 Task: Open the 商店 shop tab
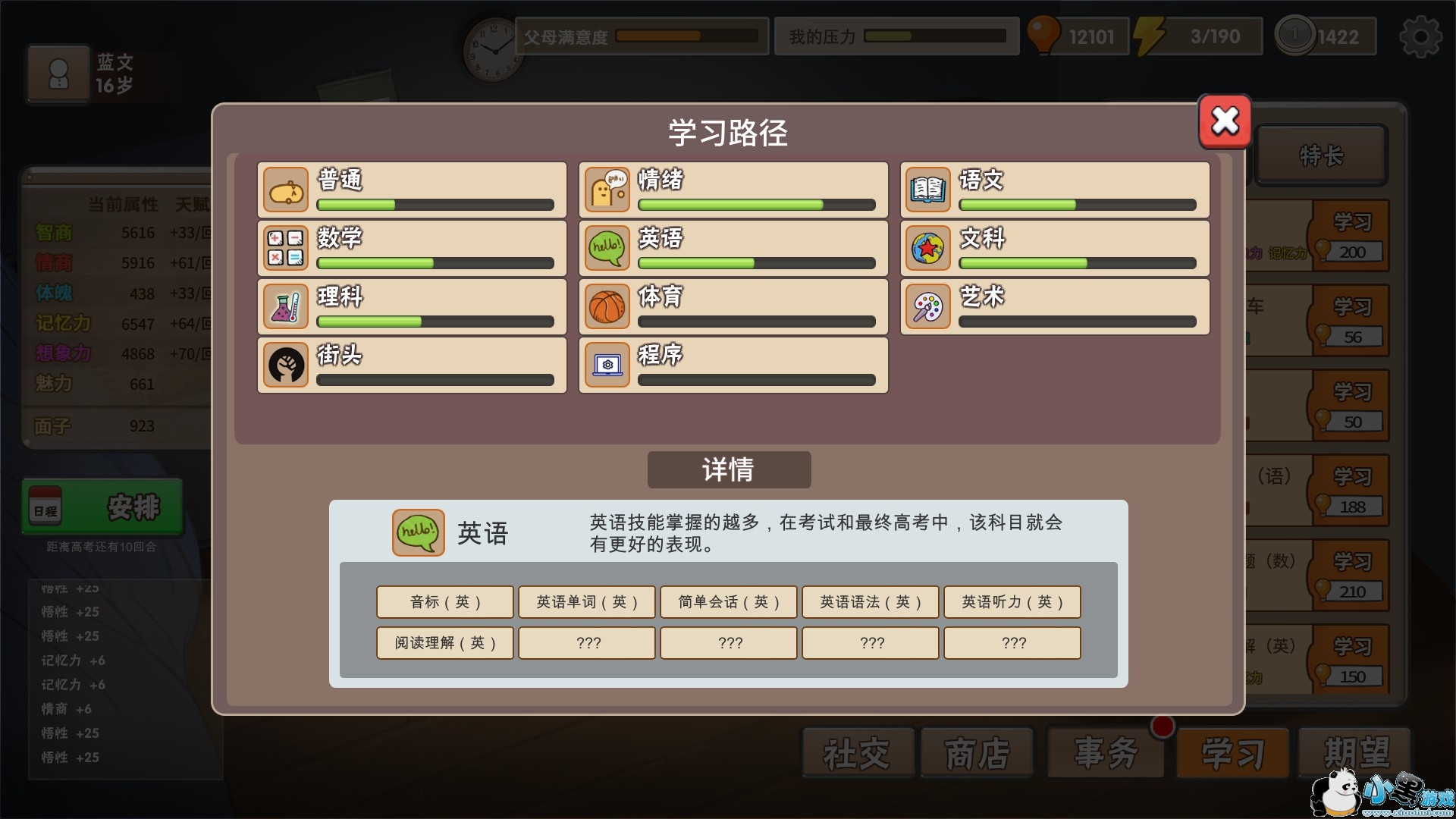977,753
